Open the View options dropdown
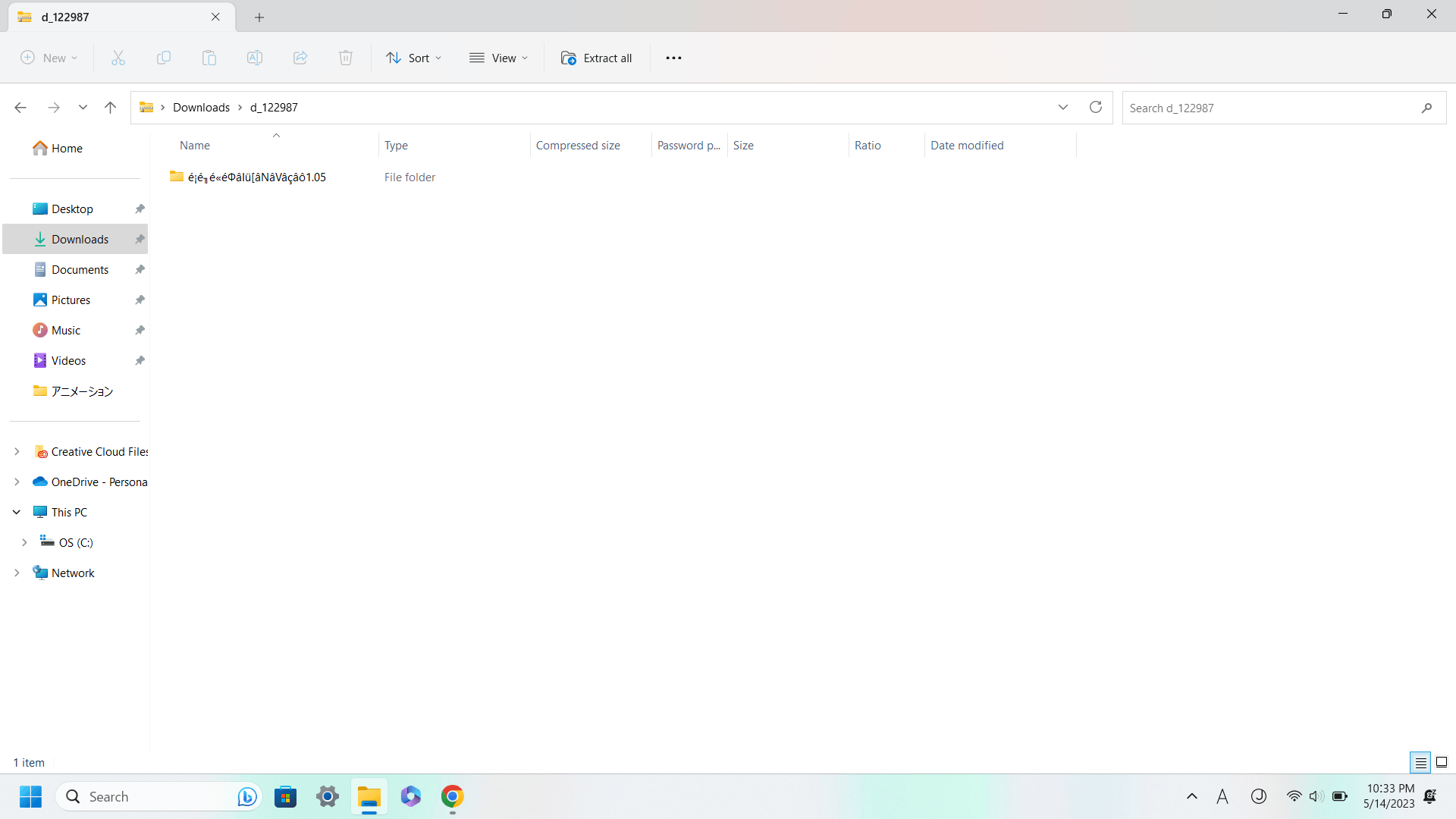Screen dimensions: 1456x819 [498, 58]
